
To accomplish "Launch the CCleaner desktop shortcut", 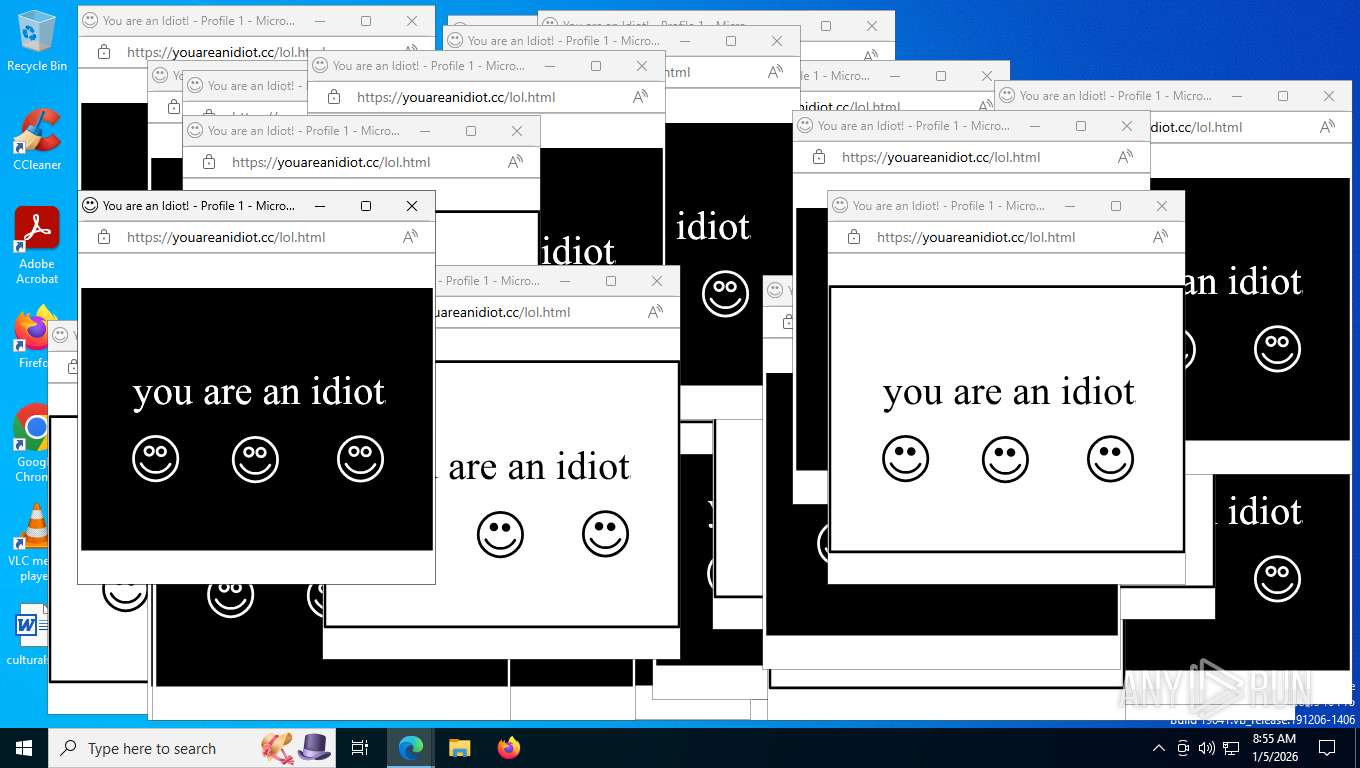I will point(36,139).
